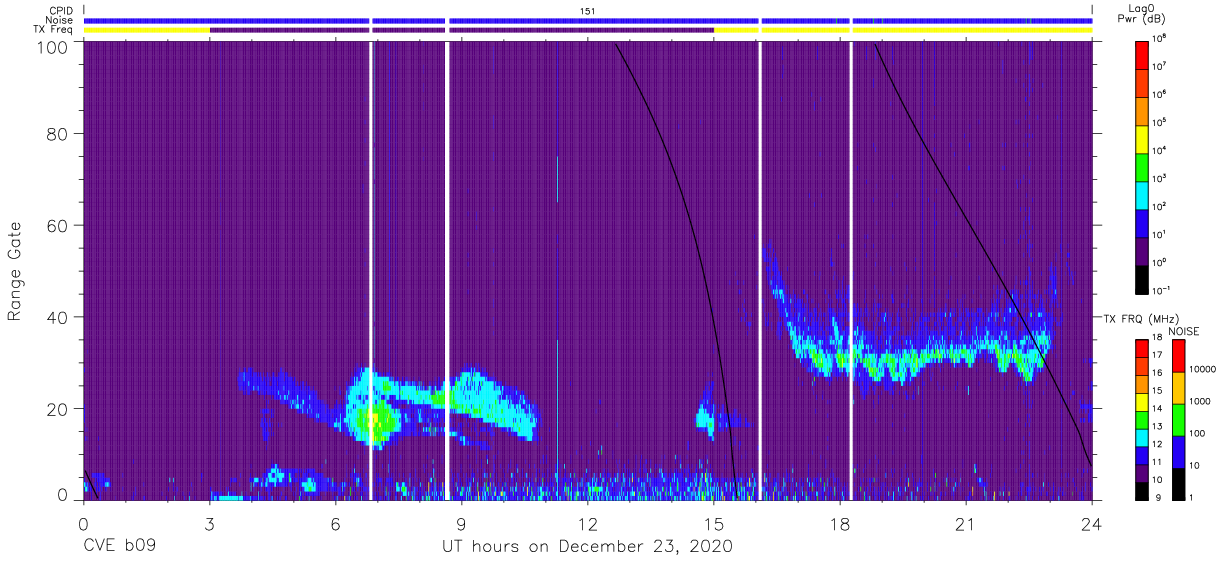Click the white data gap line just after 18 UT
Viewport: 1228px width, 567px height.
(851, 270)
